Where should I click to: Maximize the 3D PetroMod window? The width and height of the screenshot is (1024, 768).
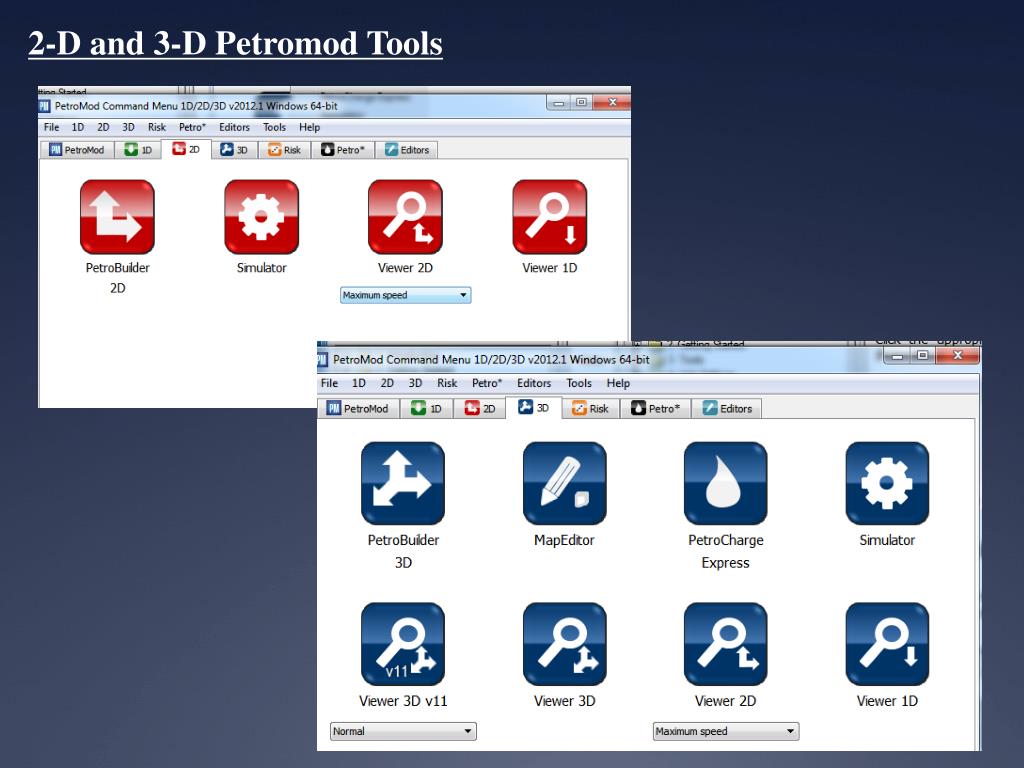(922, 356)
